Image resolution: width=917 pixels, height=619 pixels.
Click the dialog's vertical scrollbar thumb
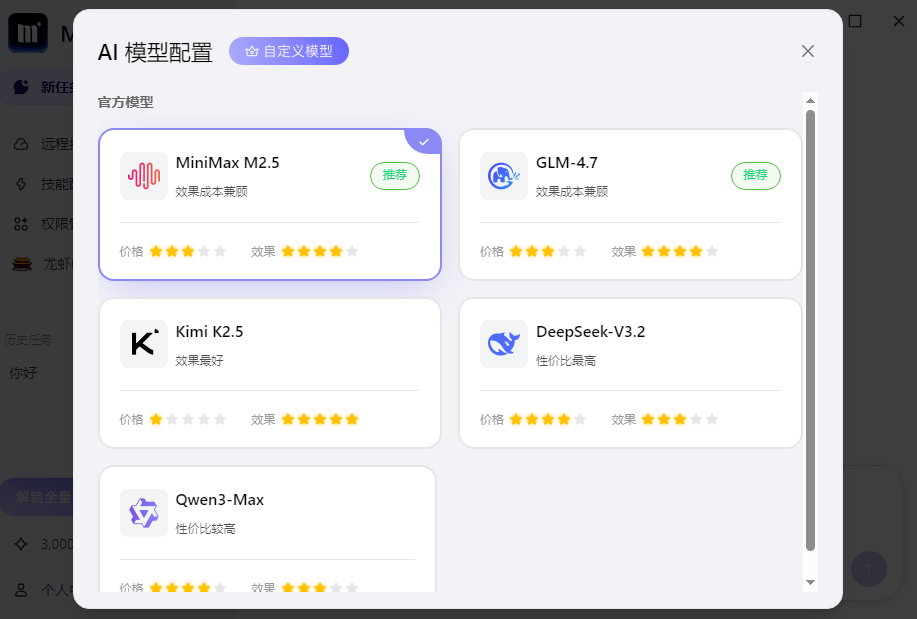click(x=810, y=331)
